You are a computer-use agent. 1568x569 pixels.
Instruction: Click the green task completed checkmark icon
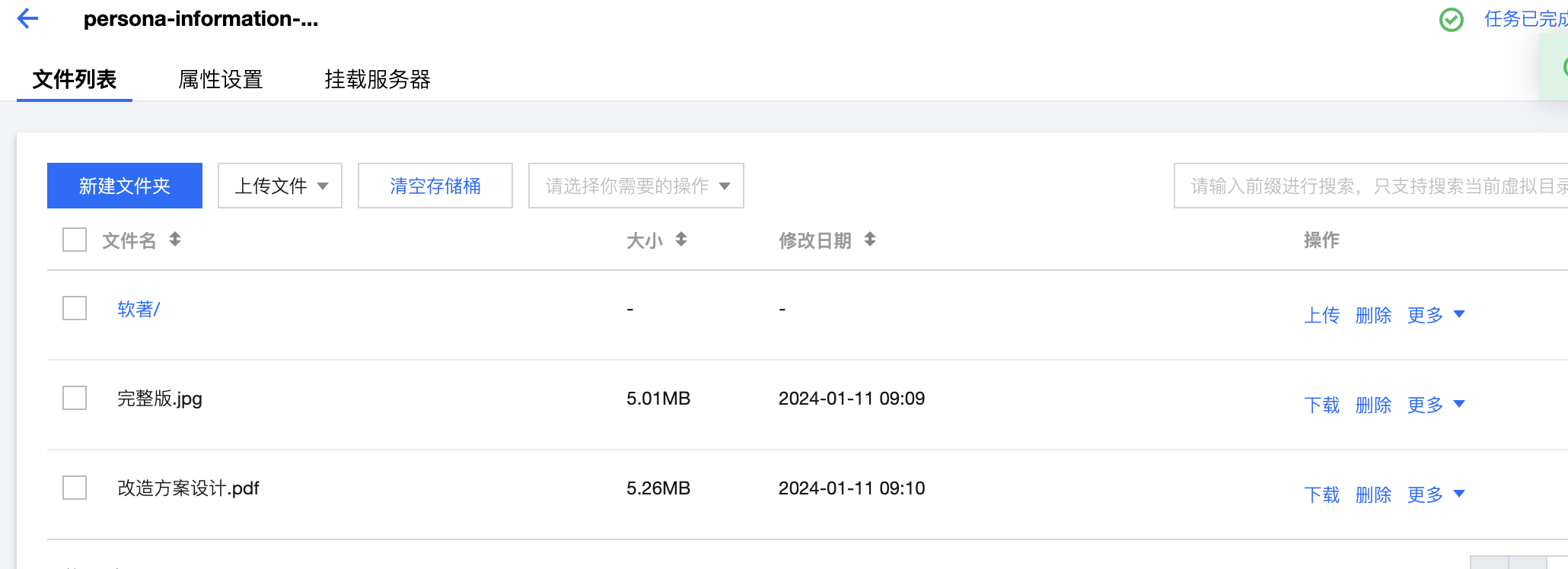point(1452,19)
